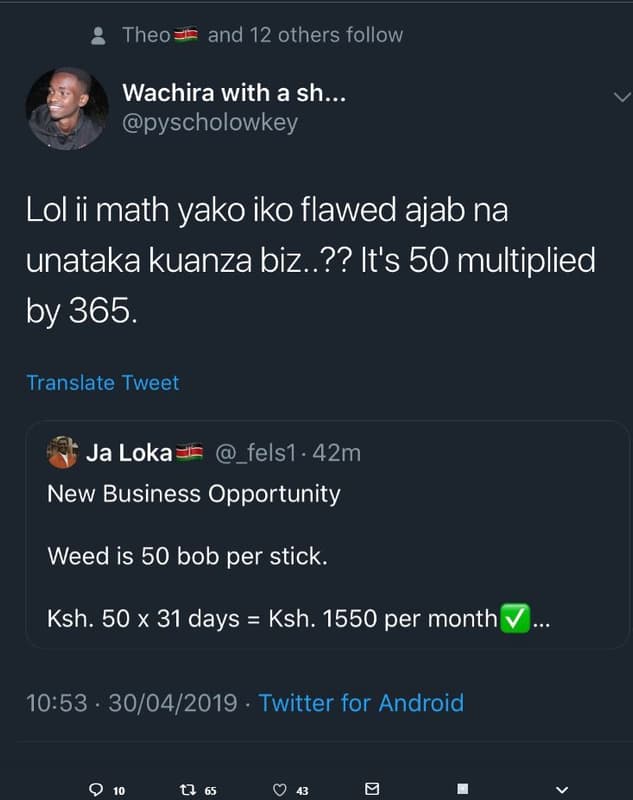Click the 42m timestamp in the quoted tweet
The width and height of the screenshot is (633, 800).
click(x=344, y=453)
